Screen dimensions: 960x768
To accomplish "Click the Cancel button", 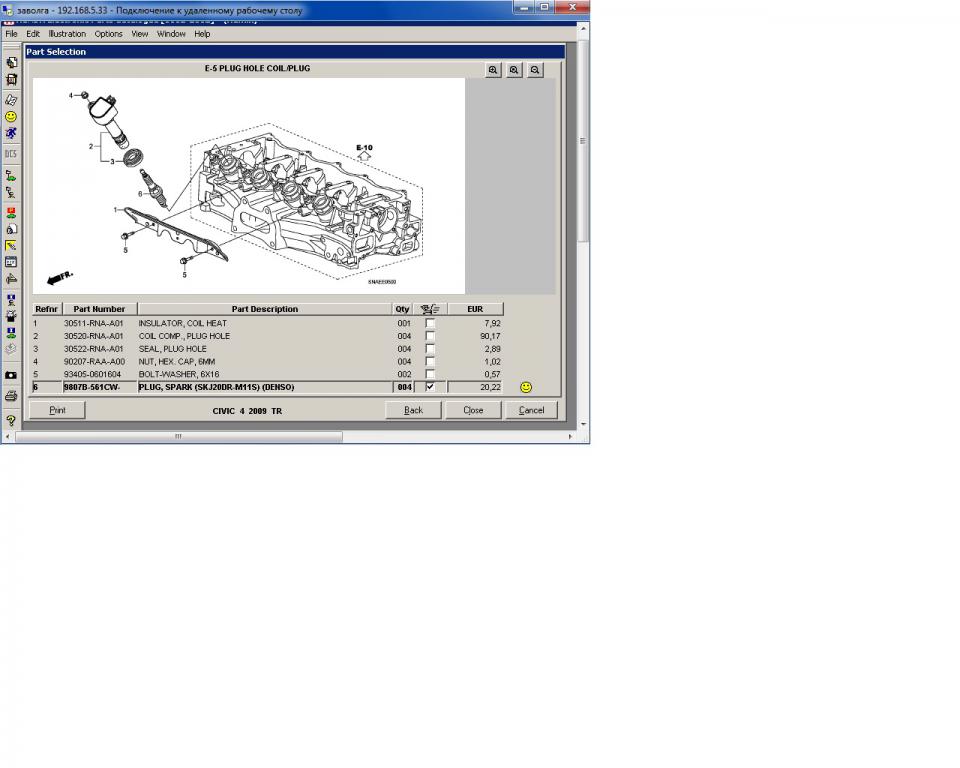I will click(531, 410).
